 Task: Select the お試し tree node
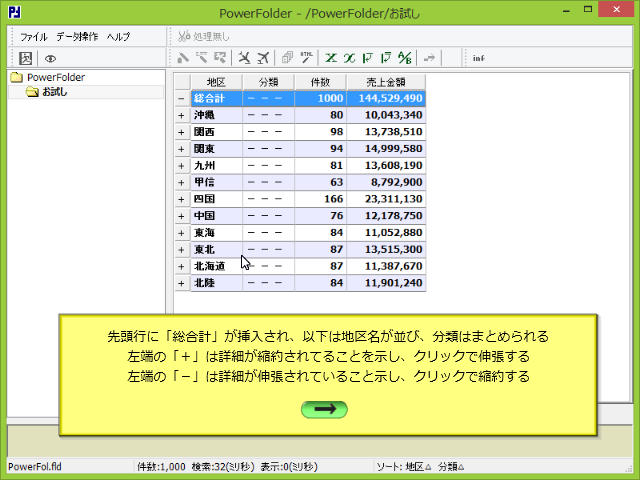pyautogui.click(x=55, y=92)
